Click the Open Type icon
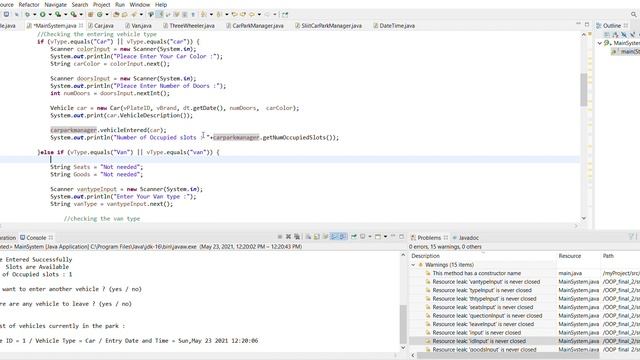 pos(116,14)
